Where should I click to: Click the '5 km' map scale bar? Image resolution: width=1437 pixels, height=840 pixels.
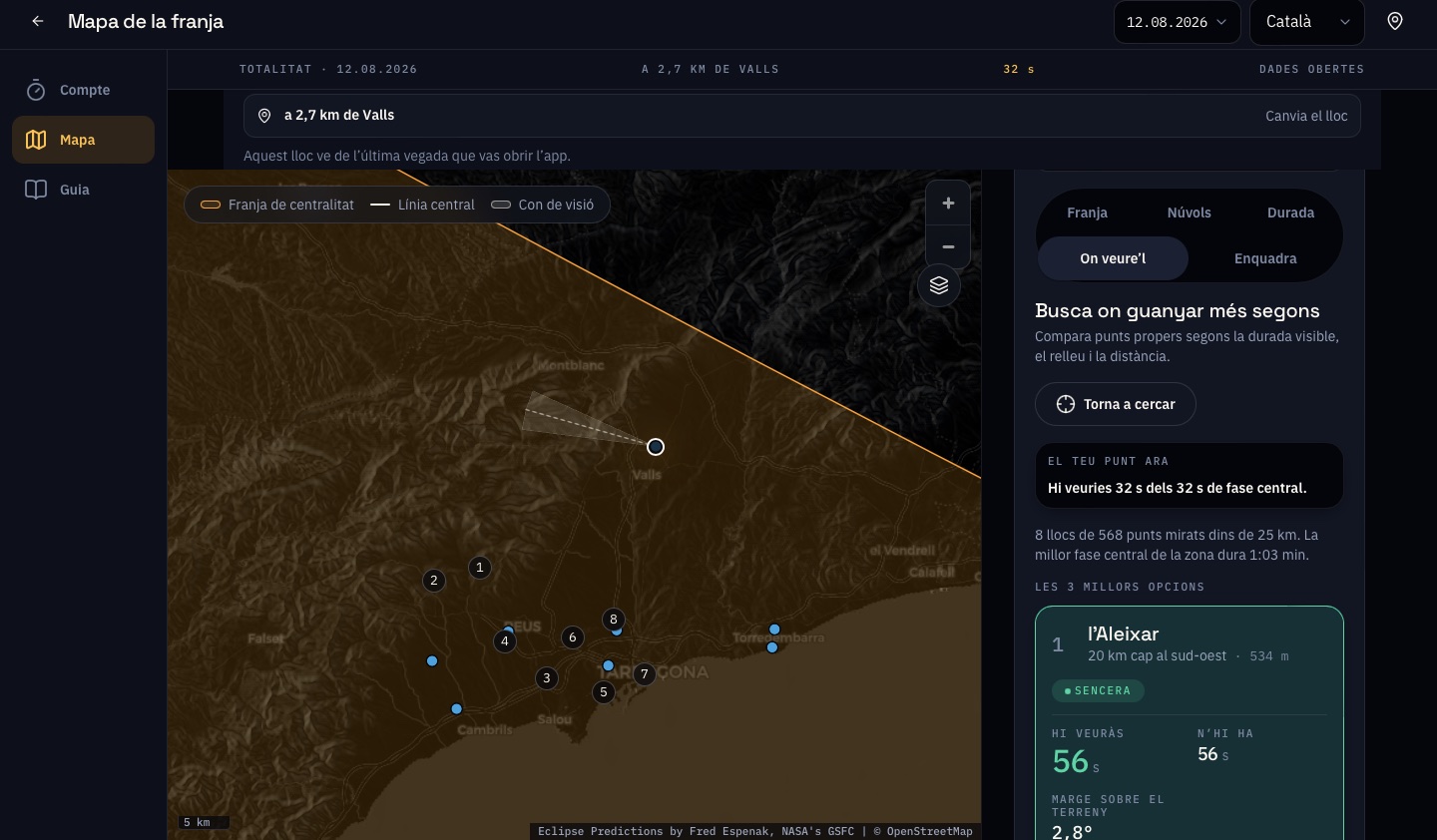[x=205, y=822]
